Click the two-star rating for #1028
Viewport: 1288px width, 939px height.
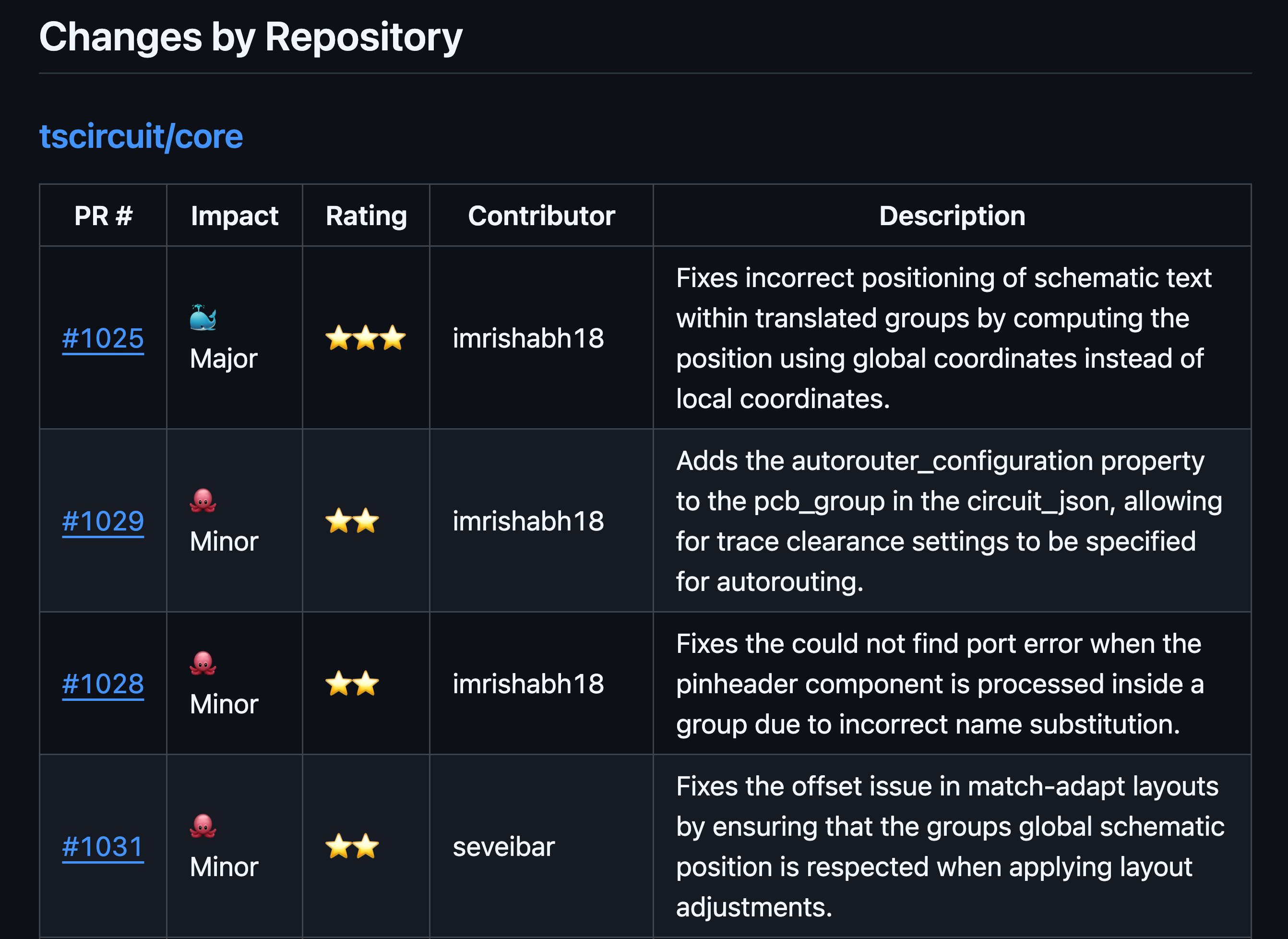coord(352,684)
